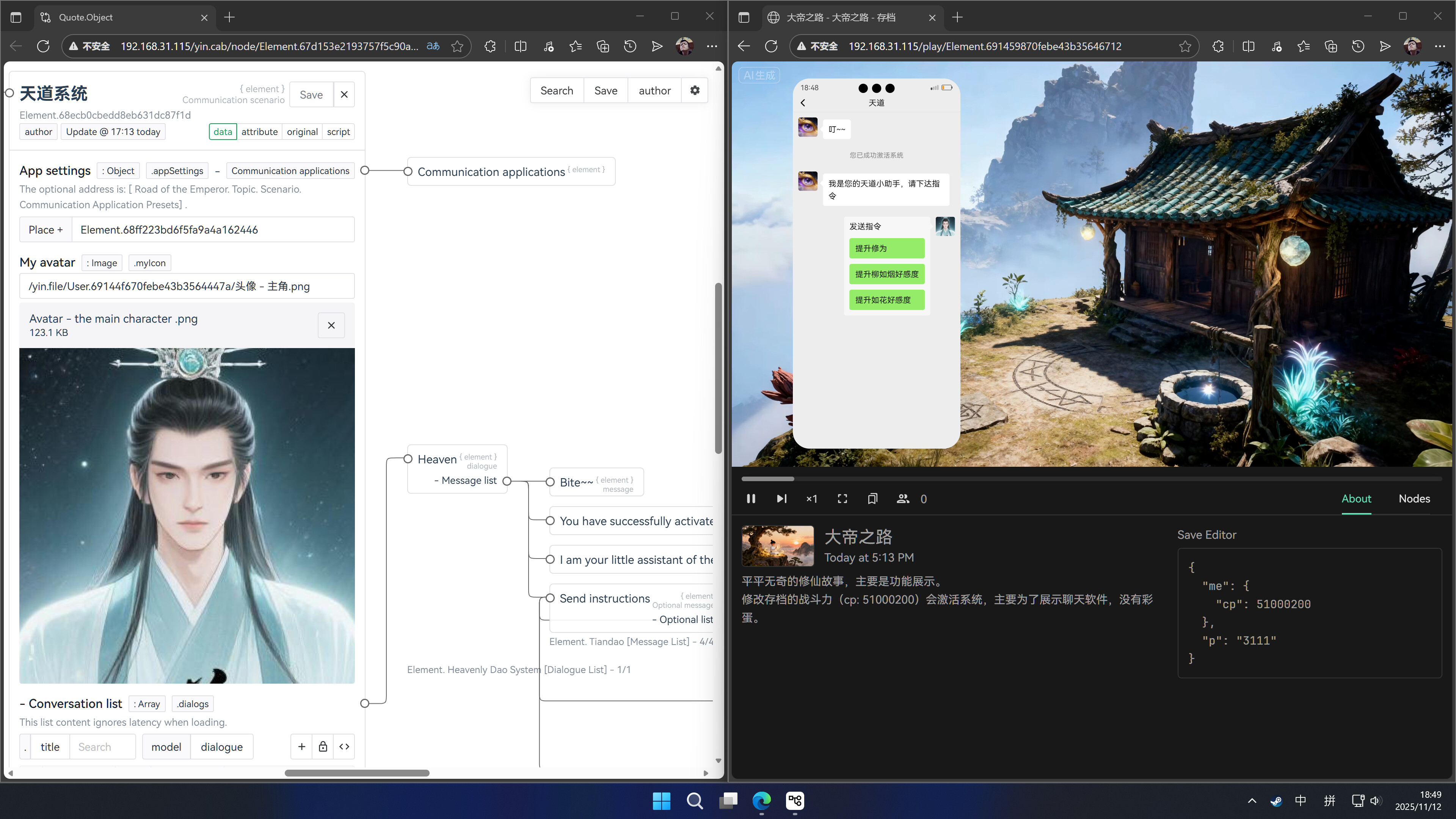Collapse the Communication applications node connector
Viewport: 1456px width, 819px height.
click(409, 171)
